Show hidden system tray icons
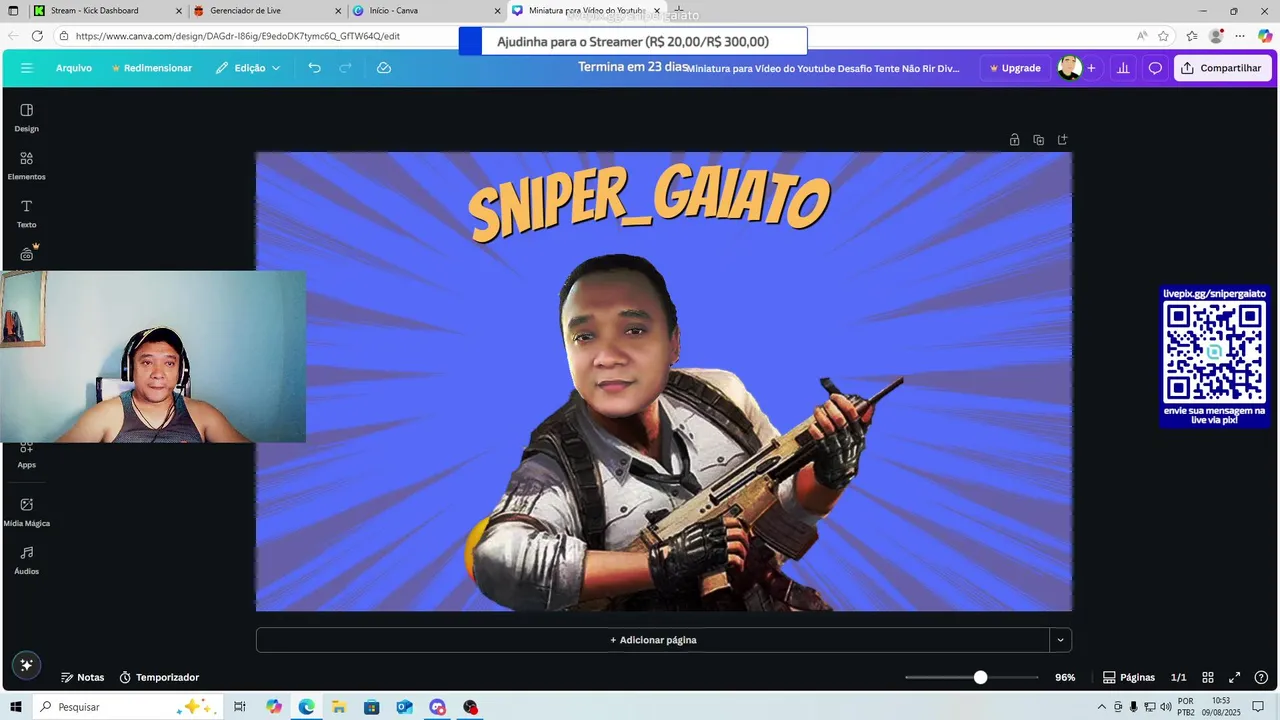 coord(1102,707)
